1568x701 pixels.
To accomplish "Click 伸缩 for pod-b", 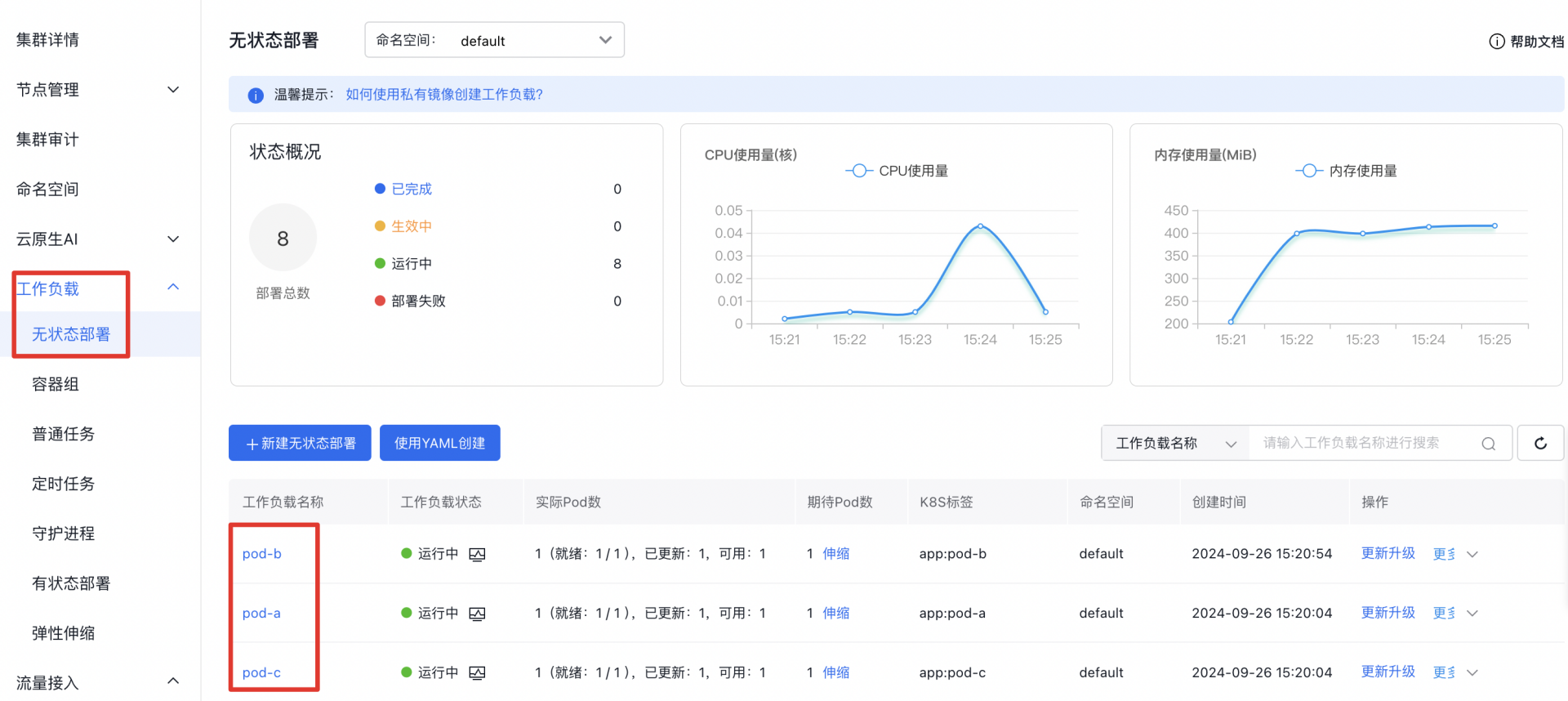I will pos(836,554).
